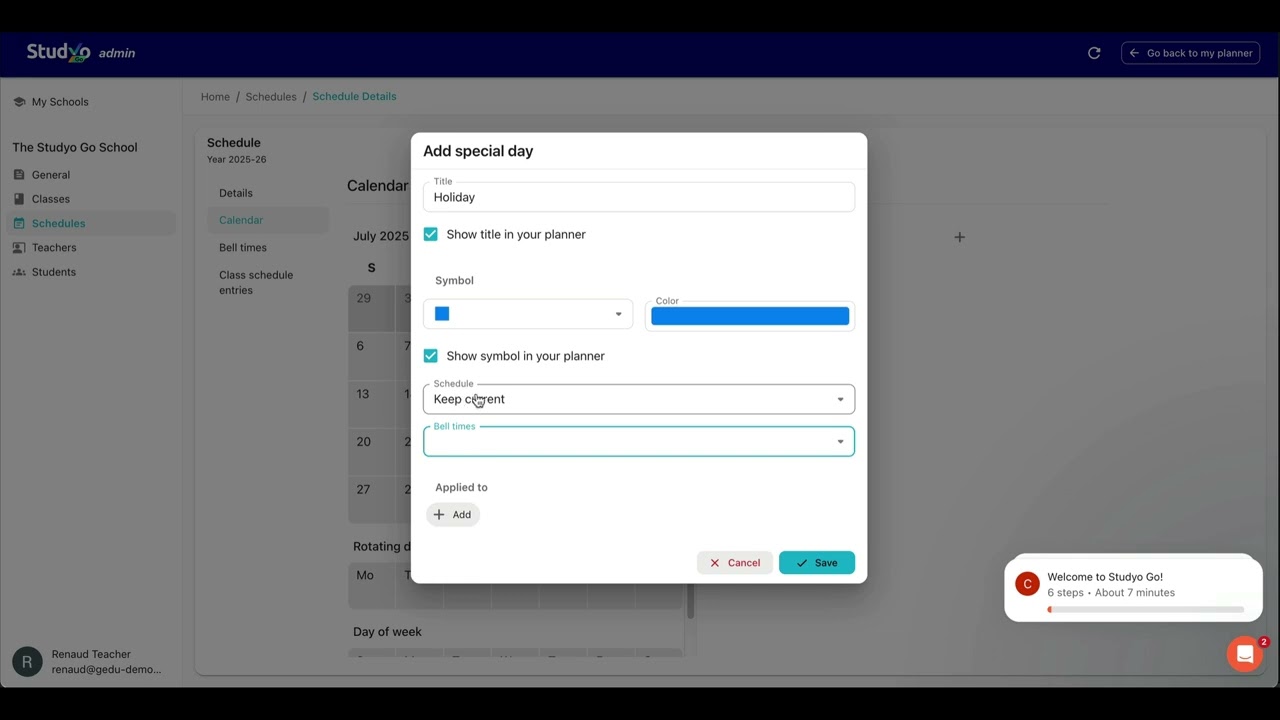Open the Home breadcrumb link
Image resolution: width=1280 pixels, height=720 pixels.
(x=215, y=97)
